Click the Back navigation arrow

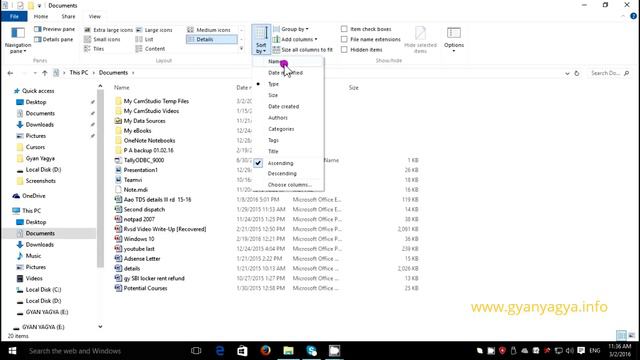[10, 73]
